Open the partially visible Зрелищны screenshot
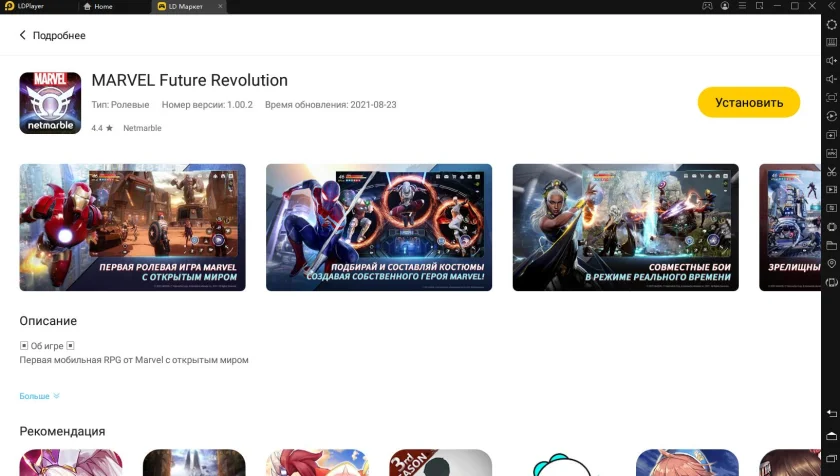This screenshot has height=476, width=840. (x=790, y=228)
